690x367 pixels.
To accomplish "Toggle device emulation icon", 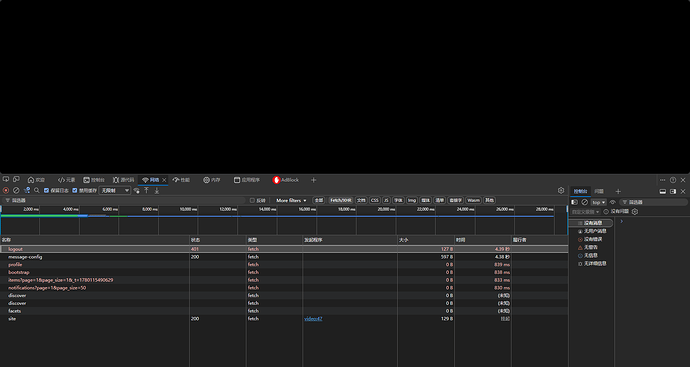I will pos(16,180).
